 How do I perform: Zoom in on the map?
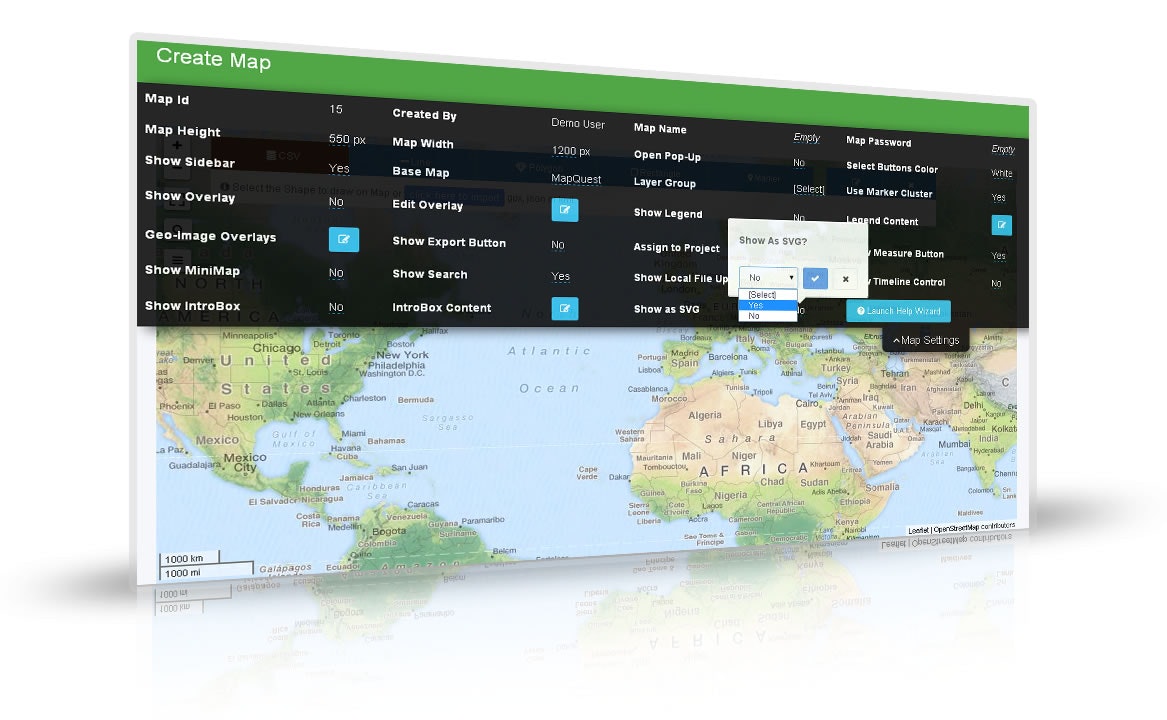(x=177, y=146)
